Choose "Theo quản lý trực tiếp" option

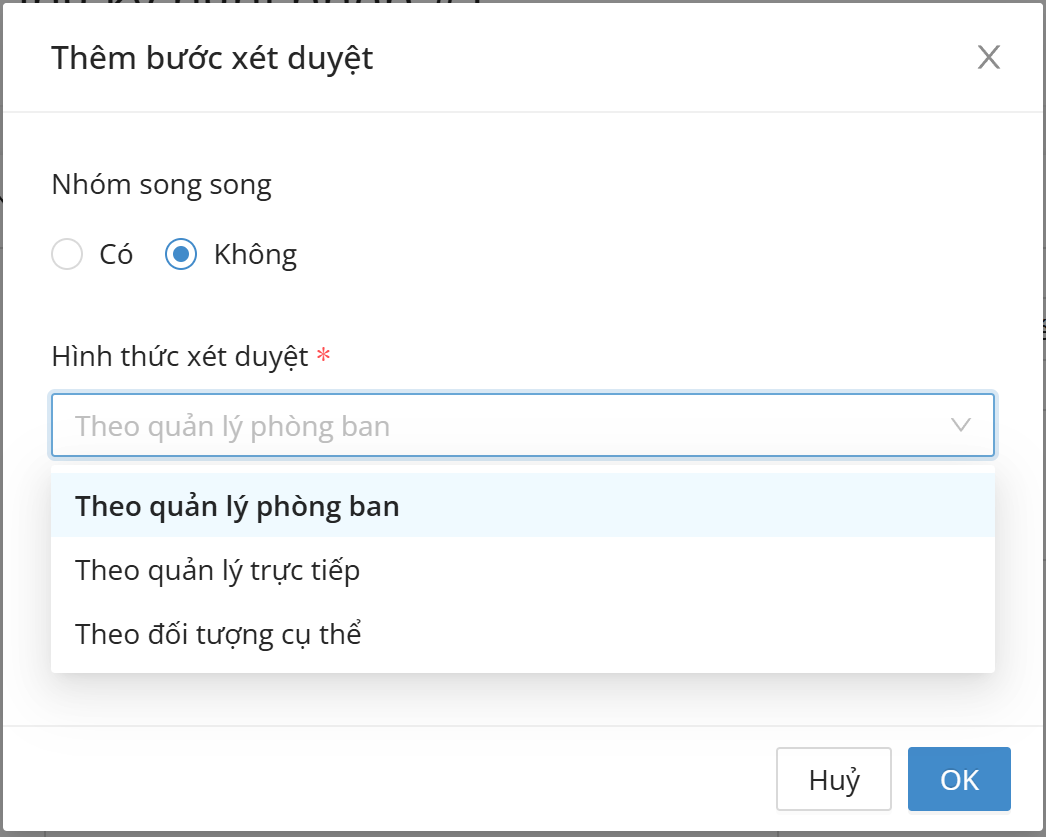(218, 570)
